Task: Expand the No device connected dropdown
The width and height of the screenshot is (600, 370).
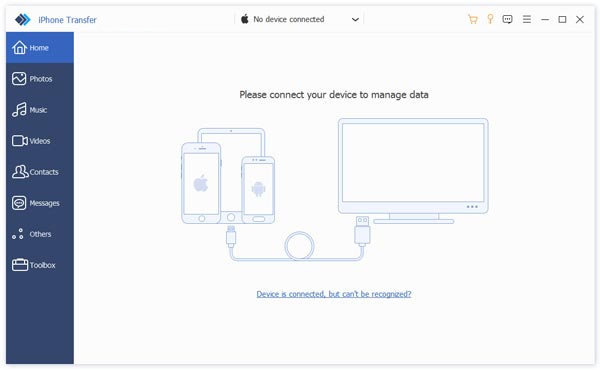Action: tap(299, 19)
